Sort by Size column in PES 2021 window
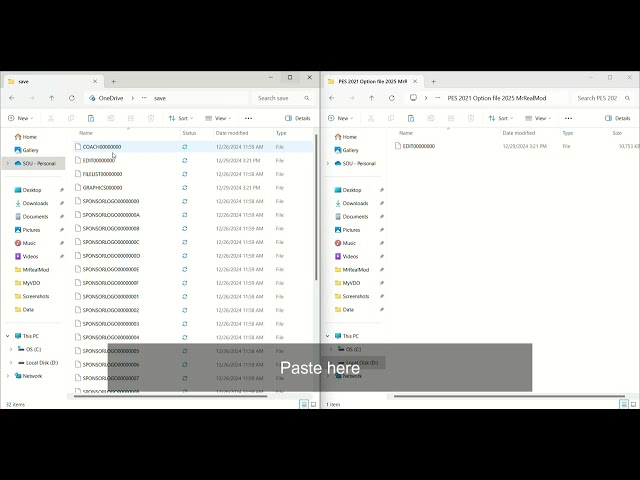 617,133
